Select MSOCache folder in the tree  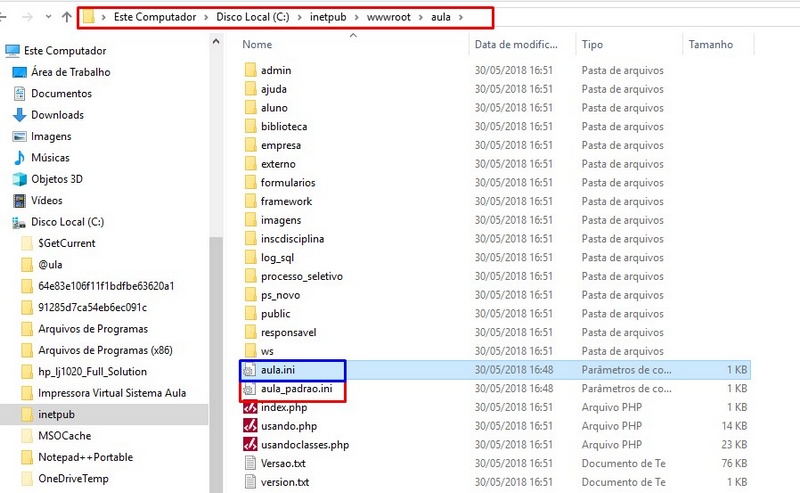tap(64, 436)
